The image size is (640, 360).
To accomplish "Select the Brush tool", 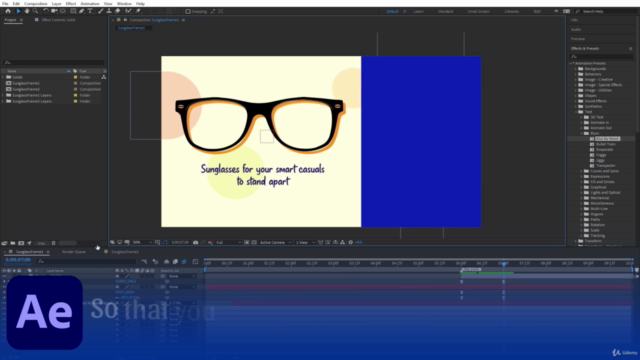I will [100, 11].
